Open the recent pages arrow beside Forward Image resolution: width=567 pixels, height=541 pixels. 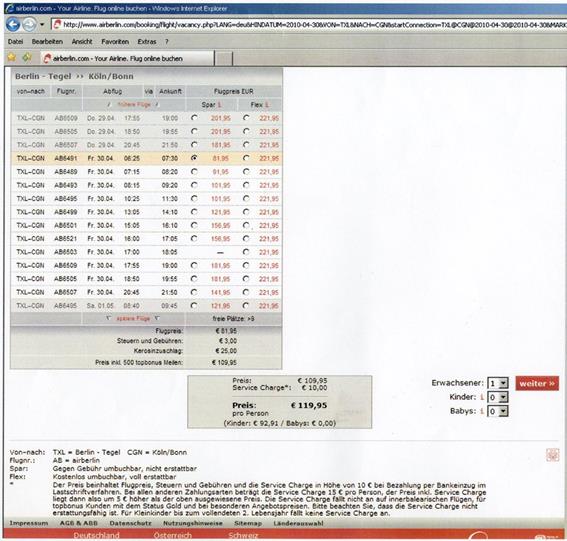click(x=42, y=25)
